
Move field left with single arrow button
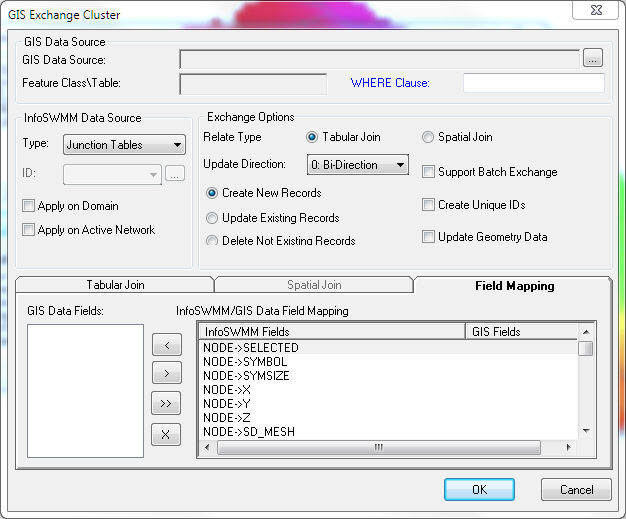pyautogui.click(x=166, y=345)
